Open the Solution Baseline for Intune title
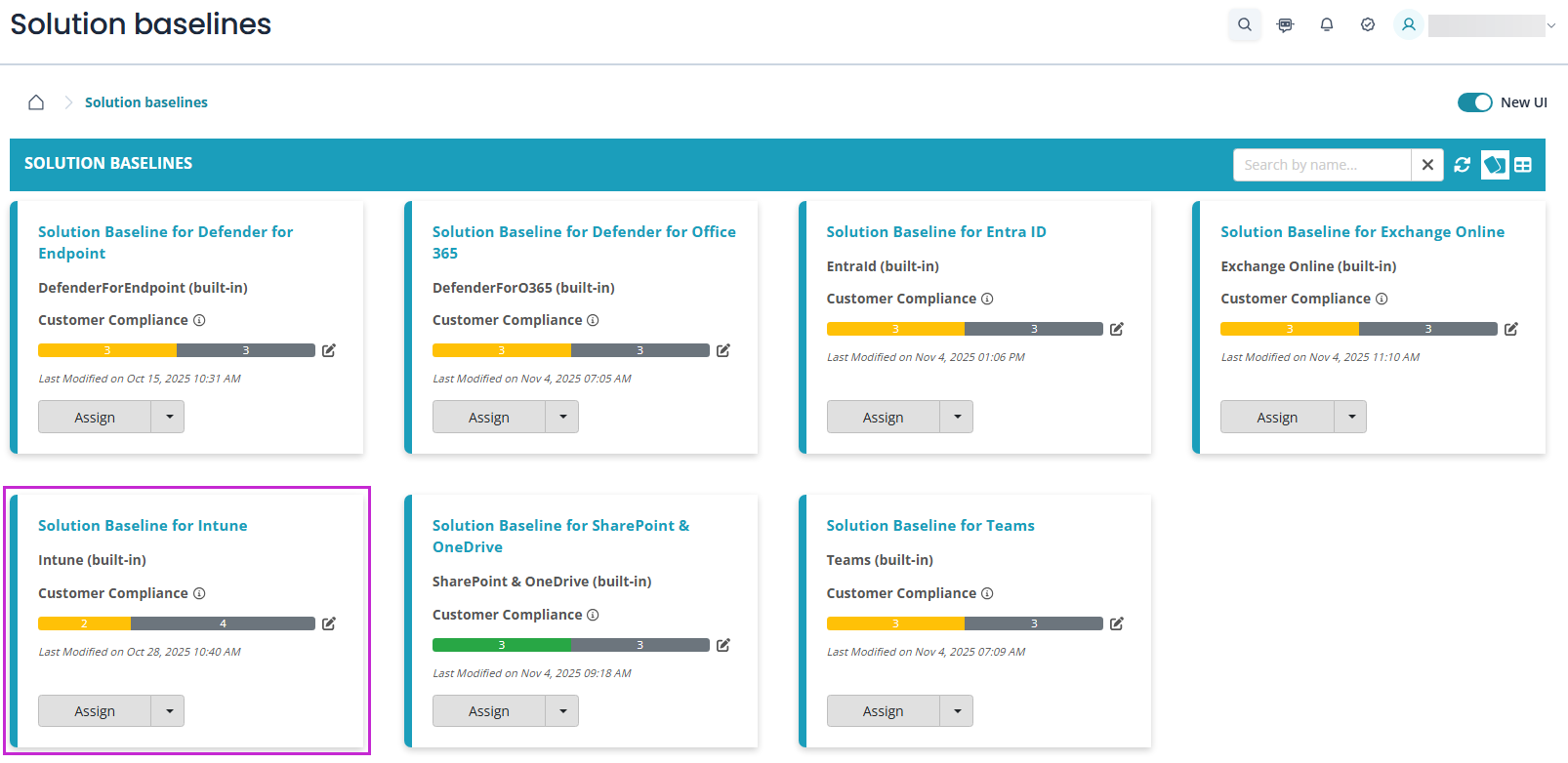Image resolution: width=1568 pixels, height=763 pixels. click(143, 525)
